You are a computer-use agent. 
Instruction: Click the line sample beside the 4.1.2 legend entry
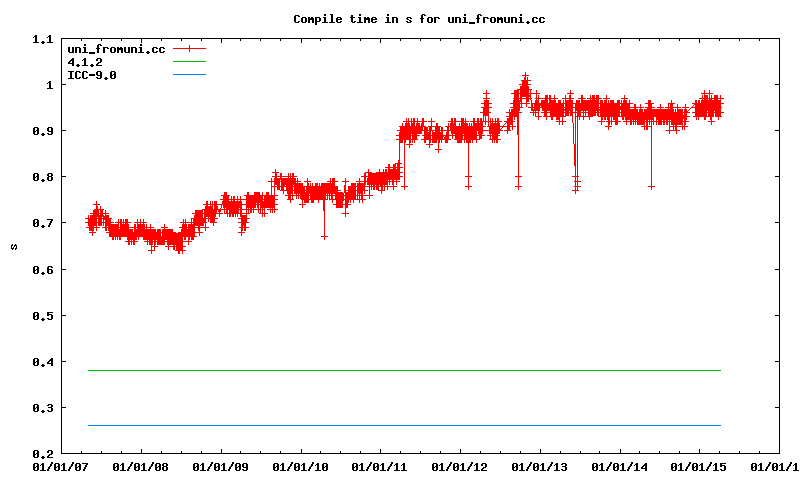click(189, 62)
